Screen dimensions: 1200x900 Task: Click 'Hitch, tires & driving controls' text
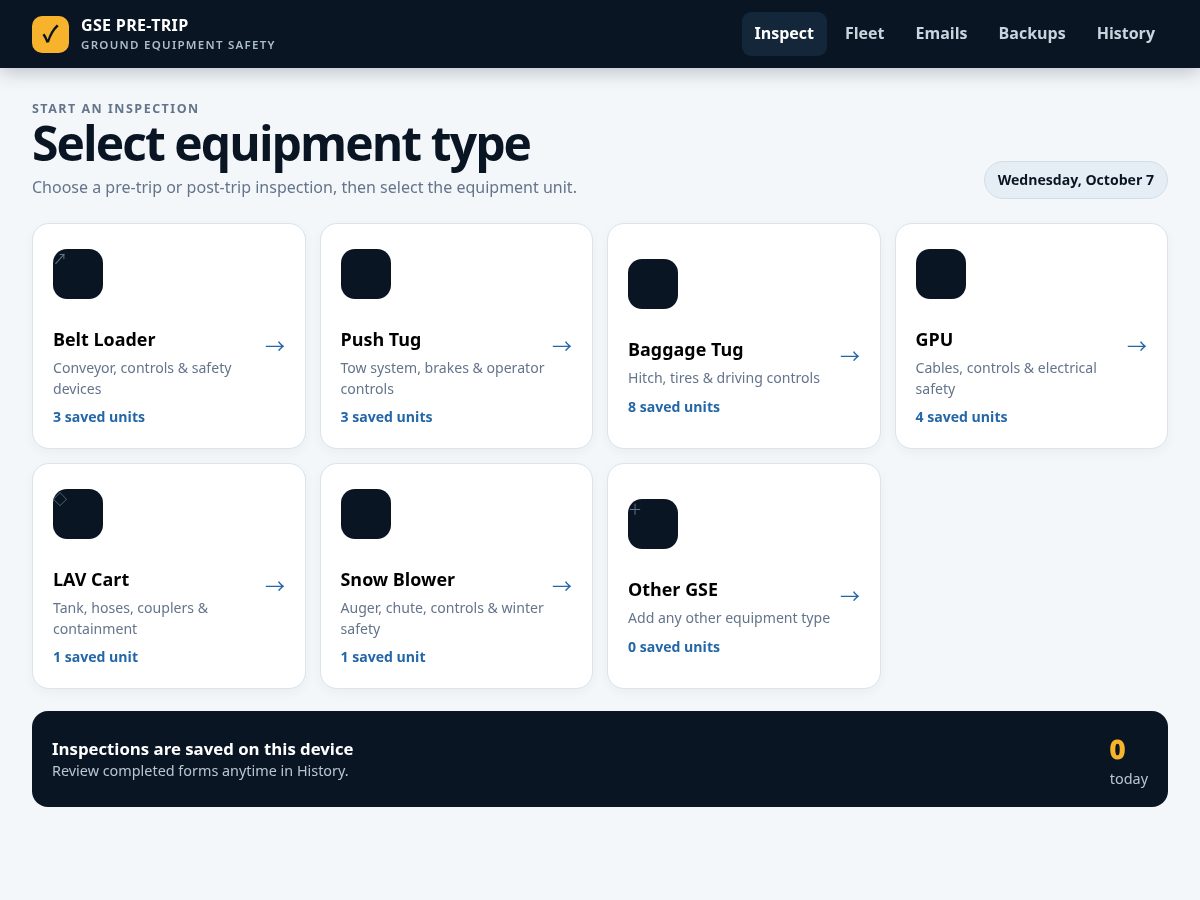[724, 378]
